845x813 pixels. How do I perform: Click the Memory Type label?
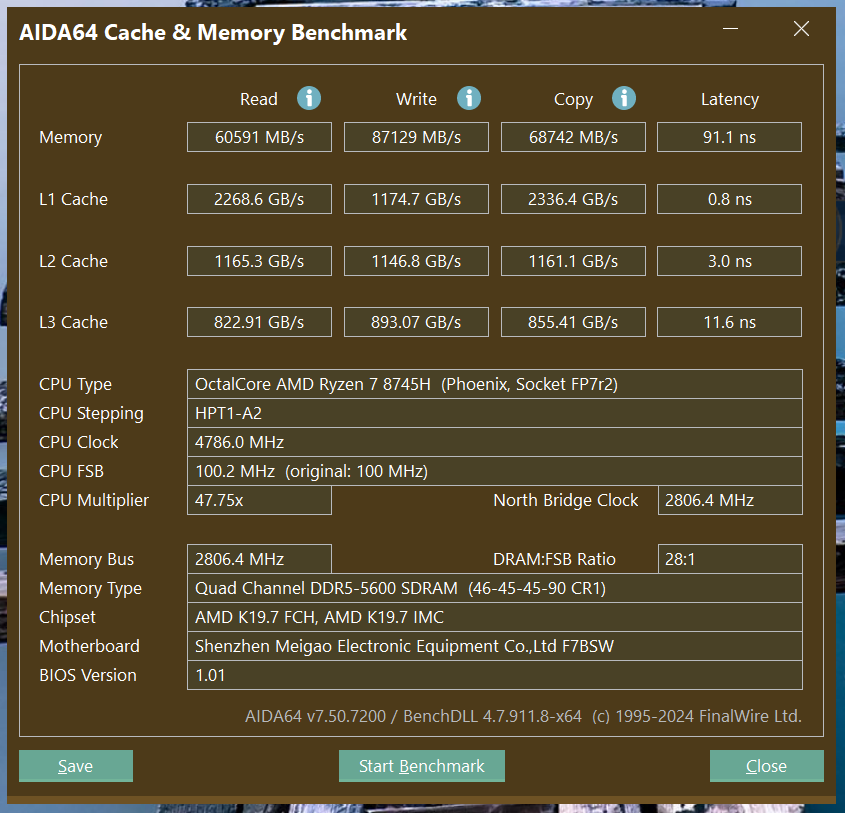tap(90, 589)
